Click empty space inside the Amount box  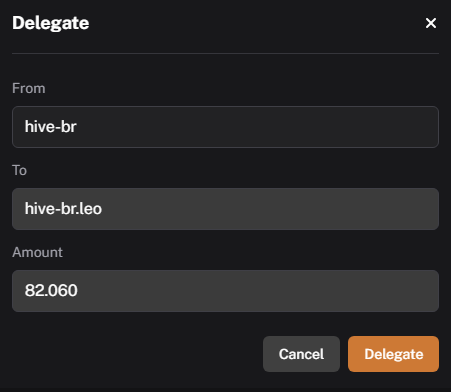tap(258, 291)
